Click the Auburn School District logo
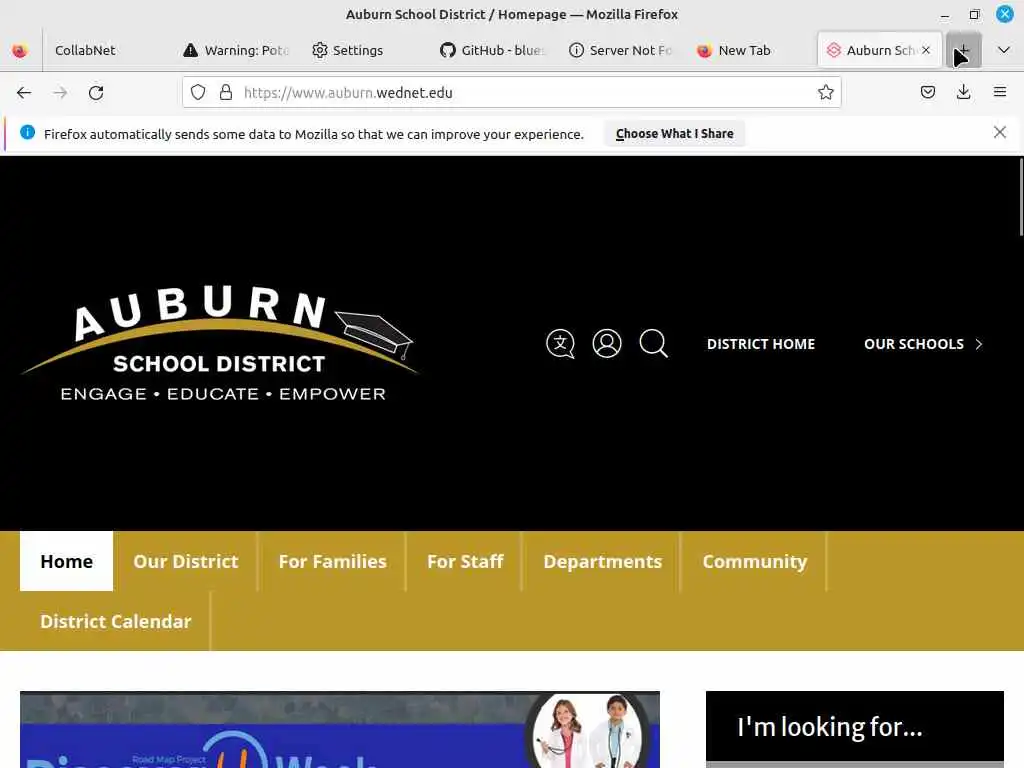This screenshot has width=1024, height=768. click(x=219, y=344)
